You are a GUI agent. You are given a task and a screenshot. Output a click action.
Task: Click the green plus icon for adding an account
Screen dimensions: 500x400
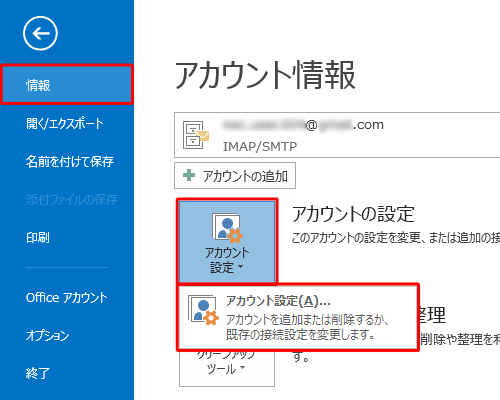click(x=189, y=175)
